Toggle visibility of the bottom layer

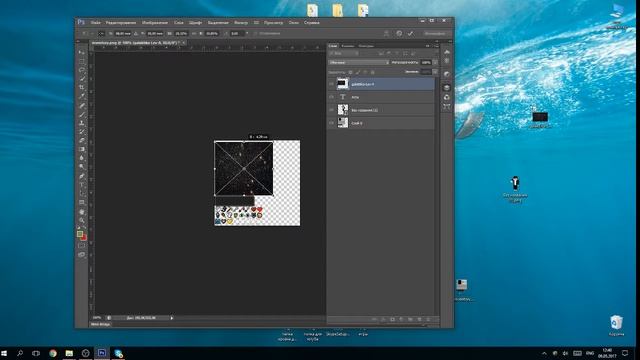[x=331, y=122]
